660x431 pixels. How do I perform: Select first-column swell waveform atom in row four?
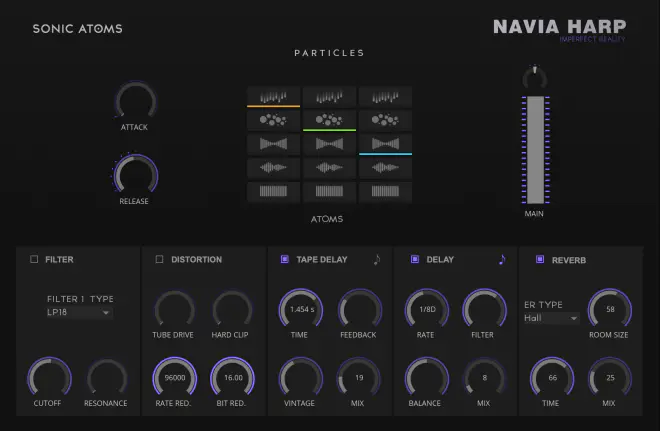[273, 168]
